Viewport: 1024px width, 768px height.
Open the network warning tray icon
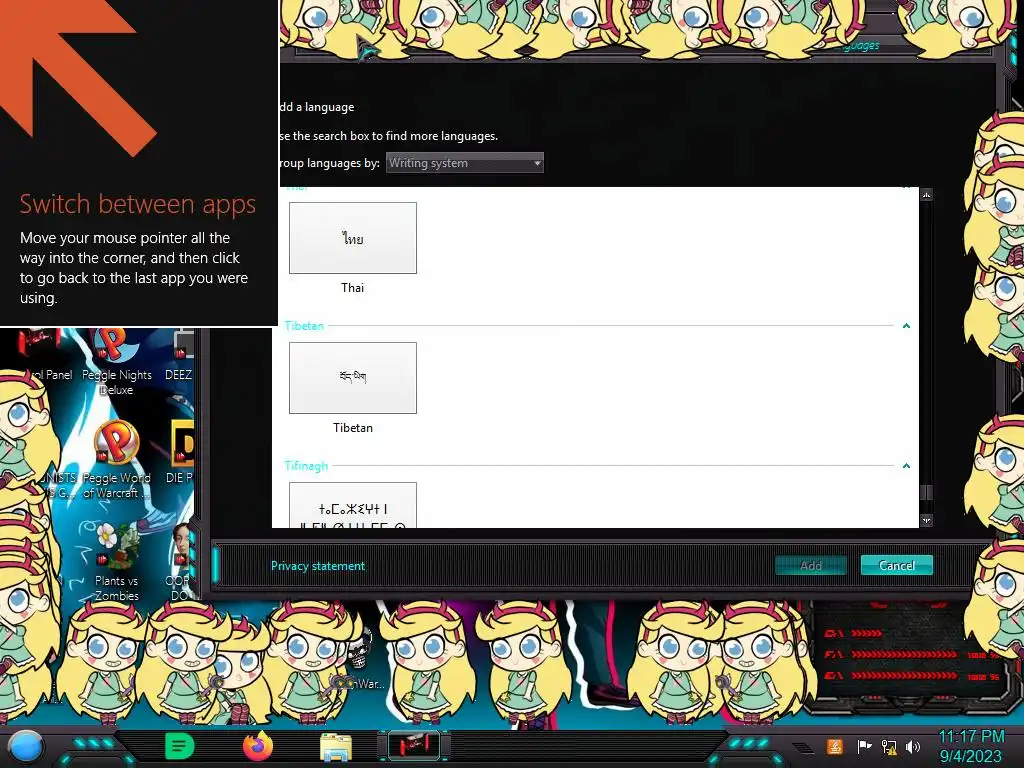tap(889, 746)
